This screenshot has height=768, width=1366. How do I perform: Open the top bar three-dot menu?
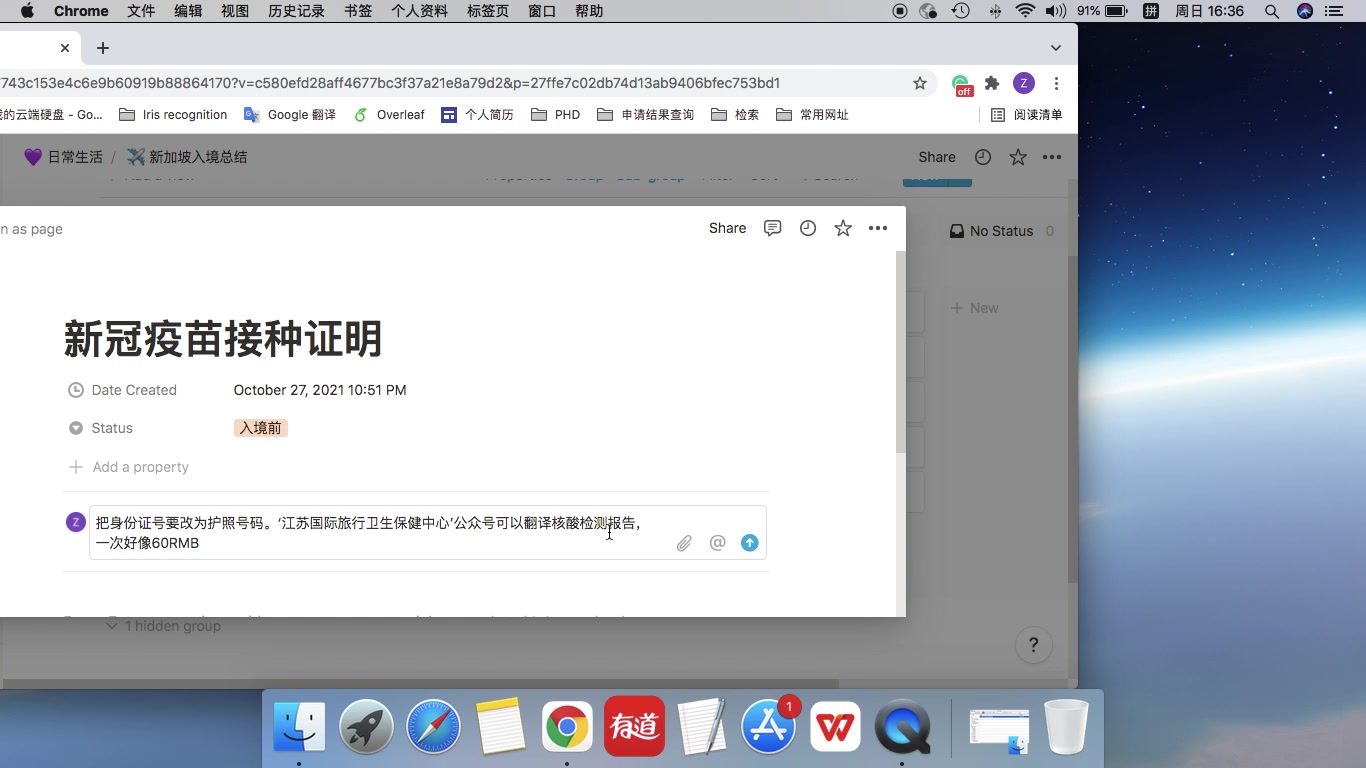[1052, 157]
